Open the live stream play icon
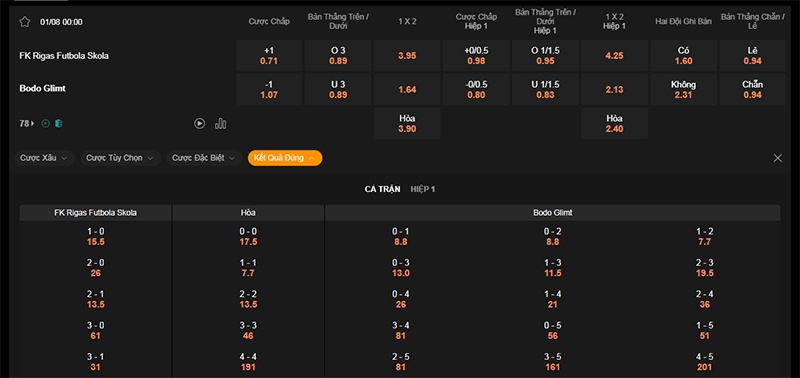This screenshot has height=378, width=800. [199, 123]
